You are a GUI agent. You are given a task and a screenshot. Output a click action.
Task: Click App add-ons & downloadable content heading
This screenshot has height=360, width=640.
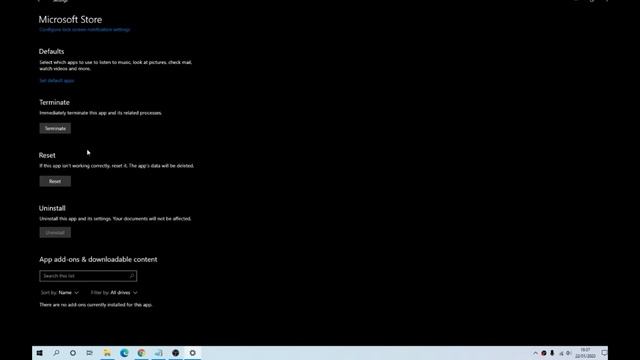tap(98, 260)
